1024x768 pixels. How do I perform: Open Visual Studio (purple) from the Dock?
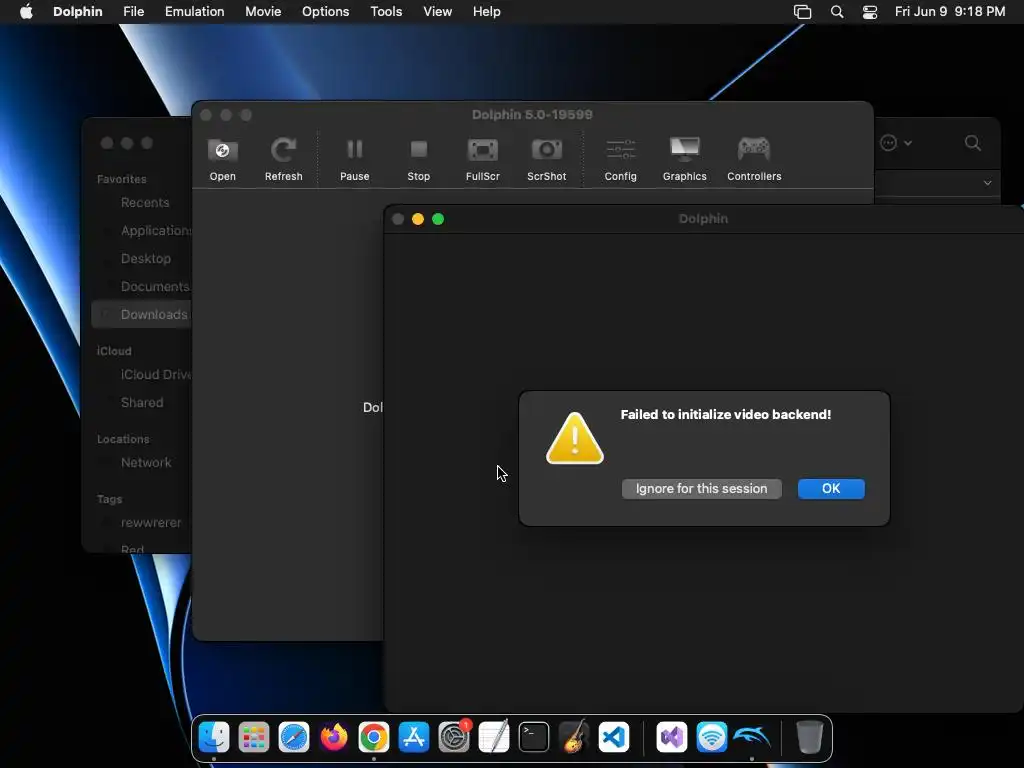672,738
